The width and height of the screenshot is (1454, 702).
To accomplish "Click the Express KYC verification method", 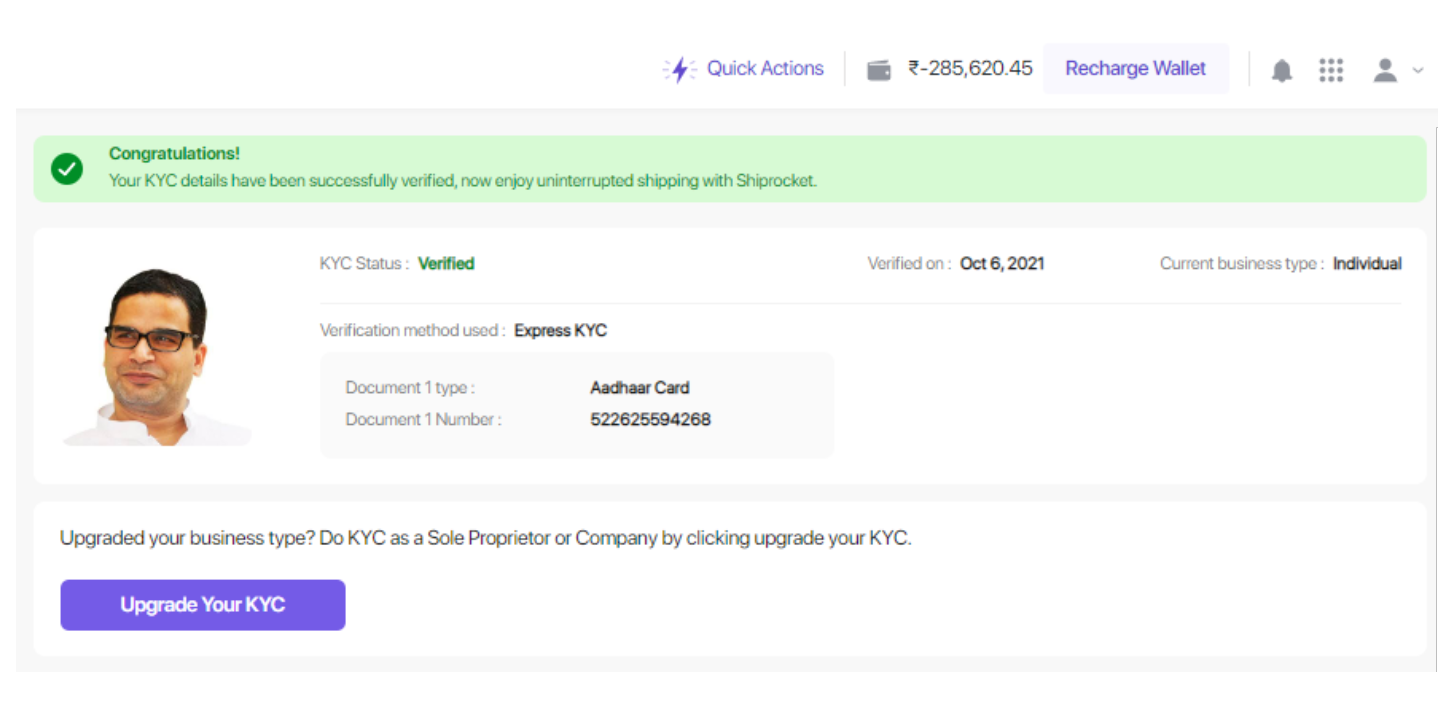I will click(560, 330).
